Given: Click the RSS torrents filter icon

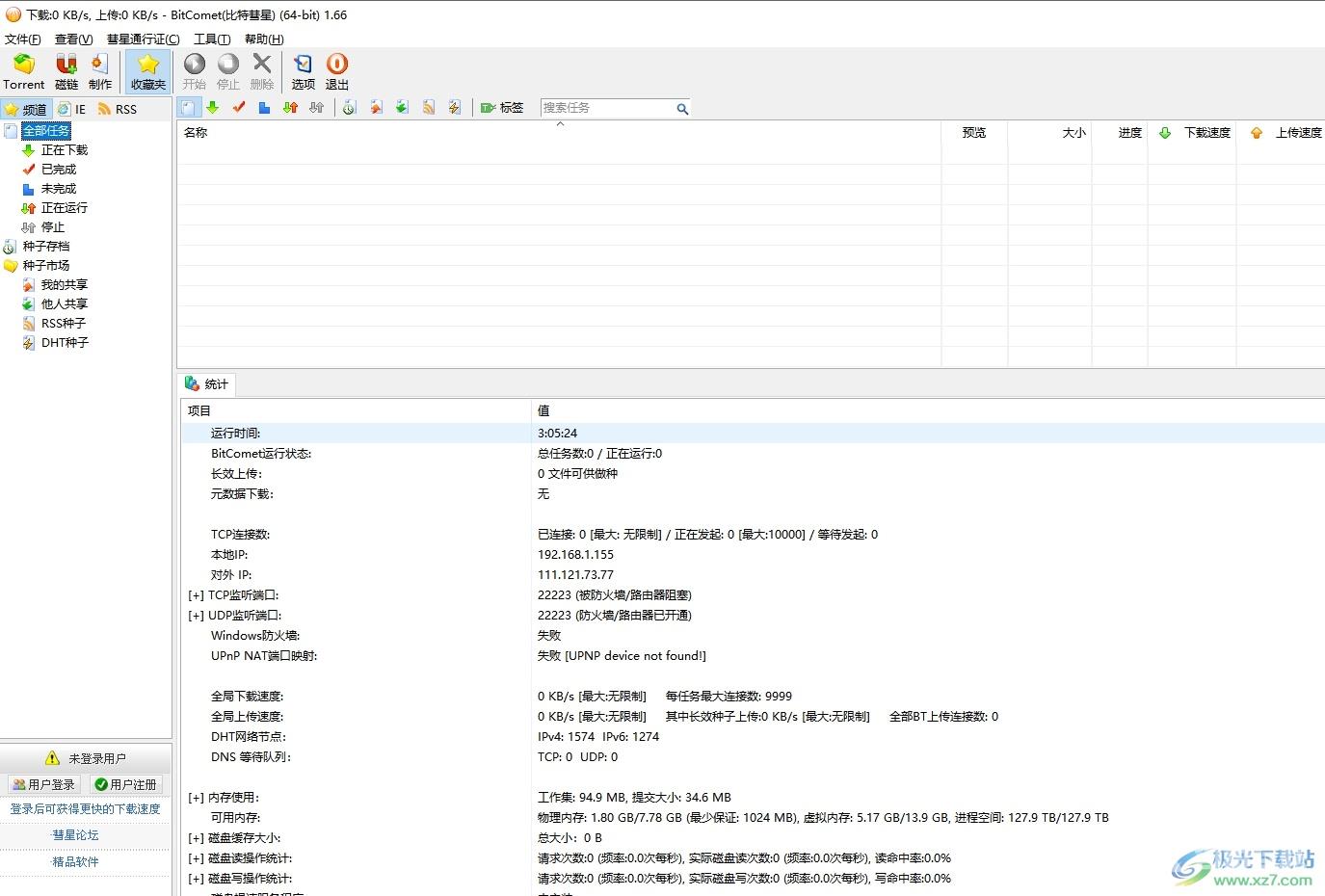Looking at the screenshot, I should pyautogui.click(x=429, y=108).
